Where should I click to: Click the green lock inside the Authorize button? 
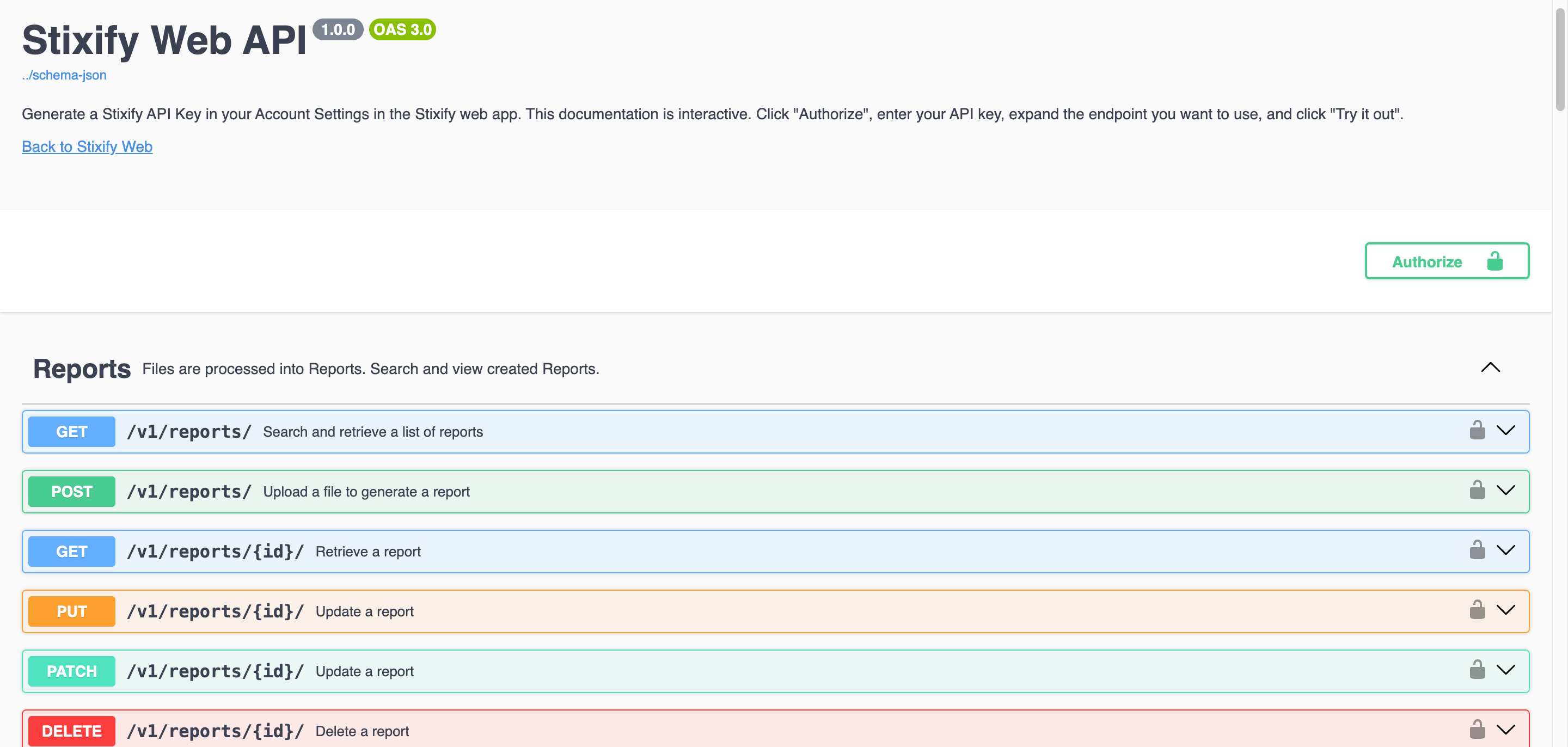[x=1494, y=261]
